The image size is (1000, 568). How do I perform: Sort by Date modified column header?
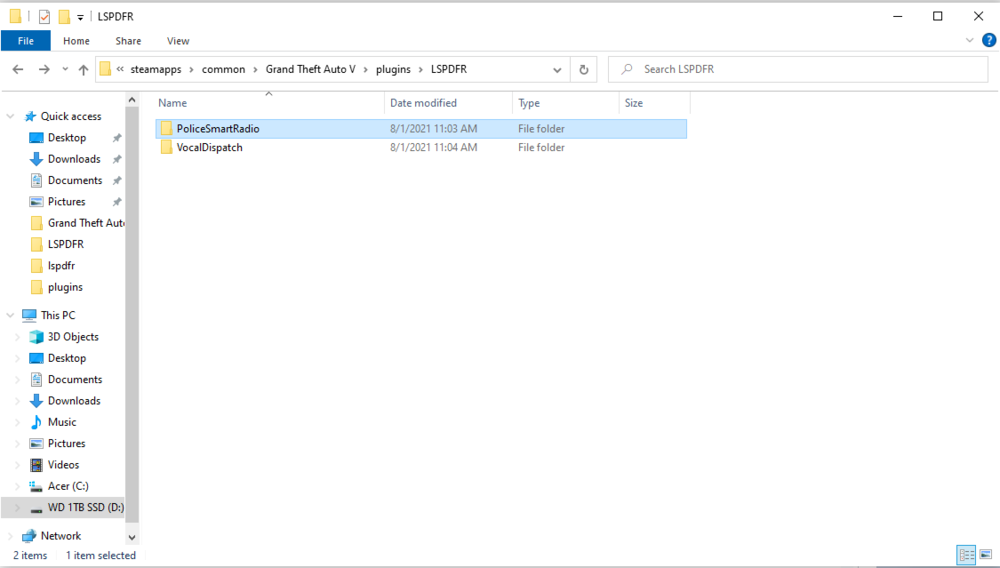[x=423, y=103]
